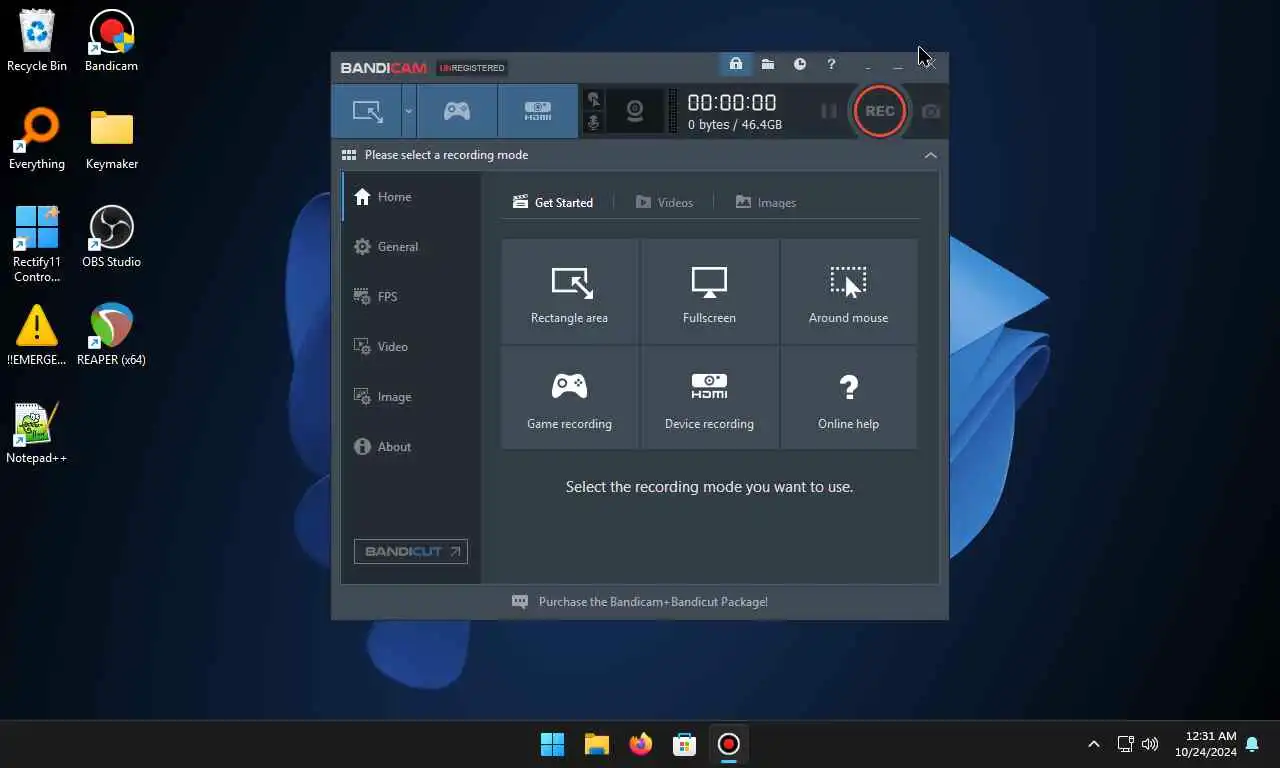The image size is (1280, 768).
Task: Open Home section in sidebar
Action: [411, 197]
